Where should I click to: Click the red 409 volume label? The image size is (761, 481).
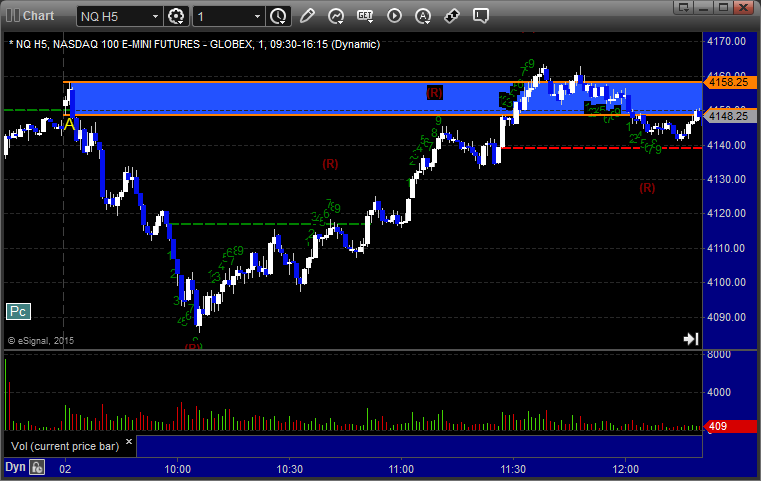pos(730,427)
